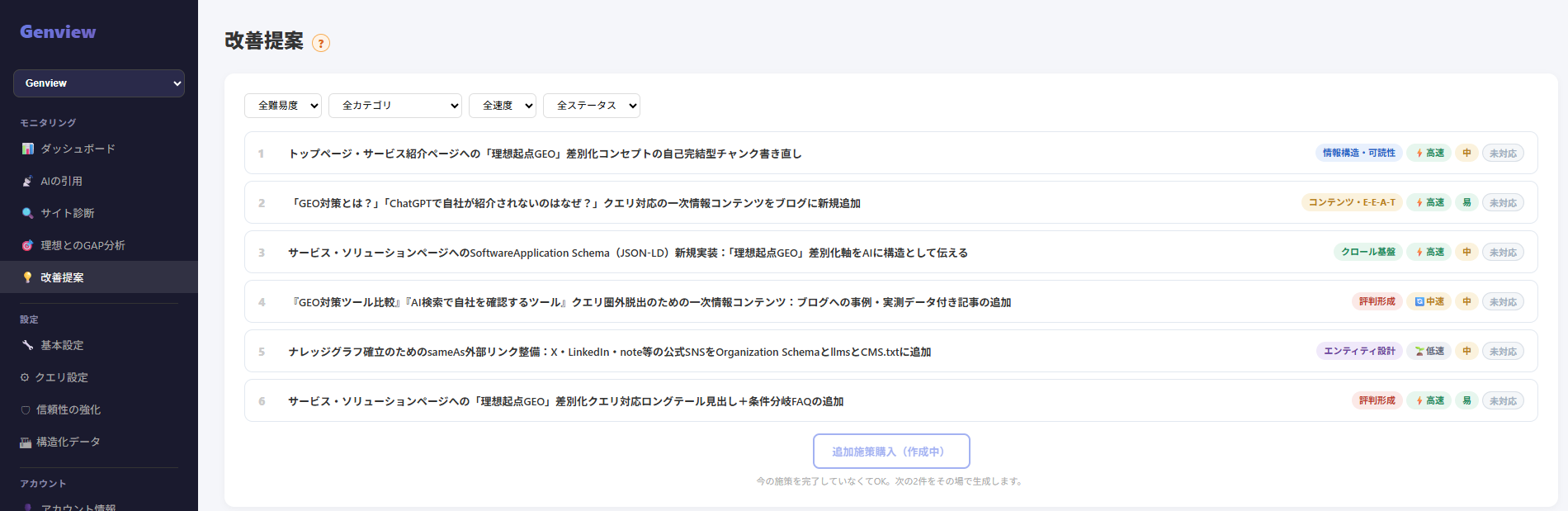Click 評判形成 tag on proposal 6
Screen dimensions: 1568x511
pos(1377,400)
